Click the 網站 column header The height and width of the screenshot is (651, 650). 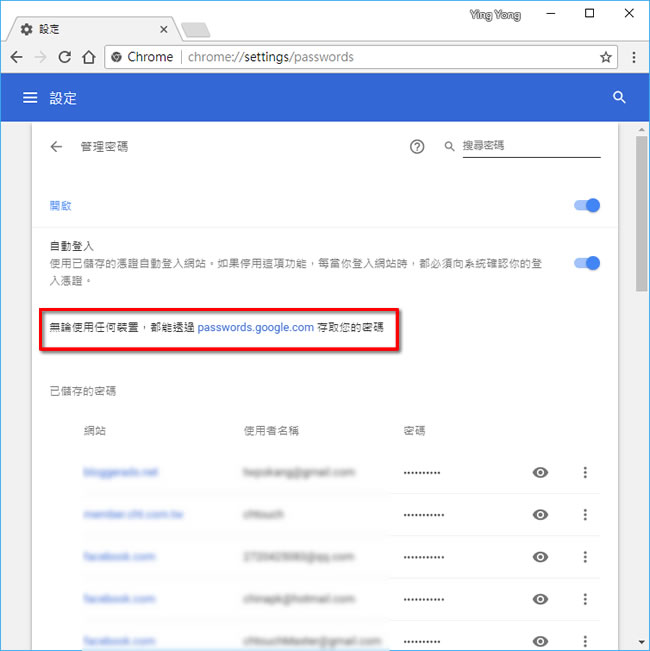(x=95, y=431)
